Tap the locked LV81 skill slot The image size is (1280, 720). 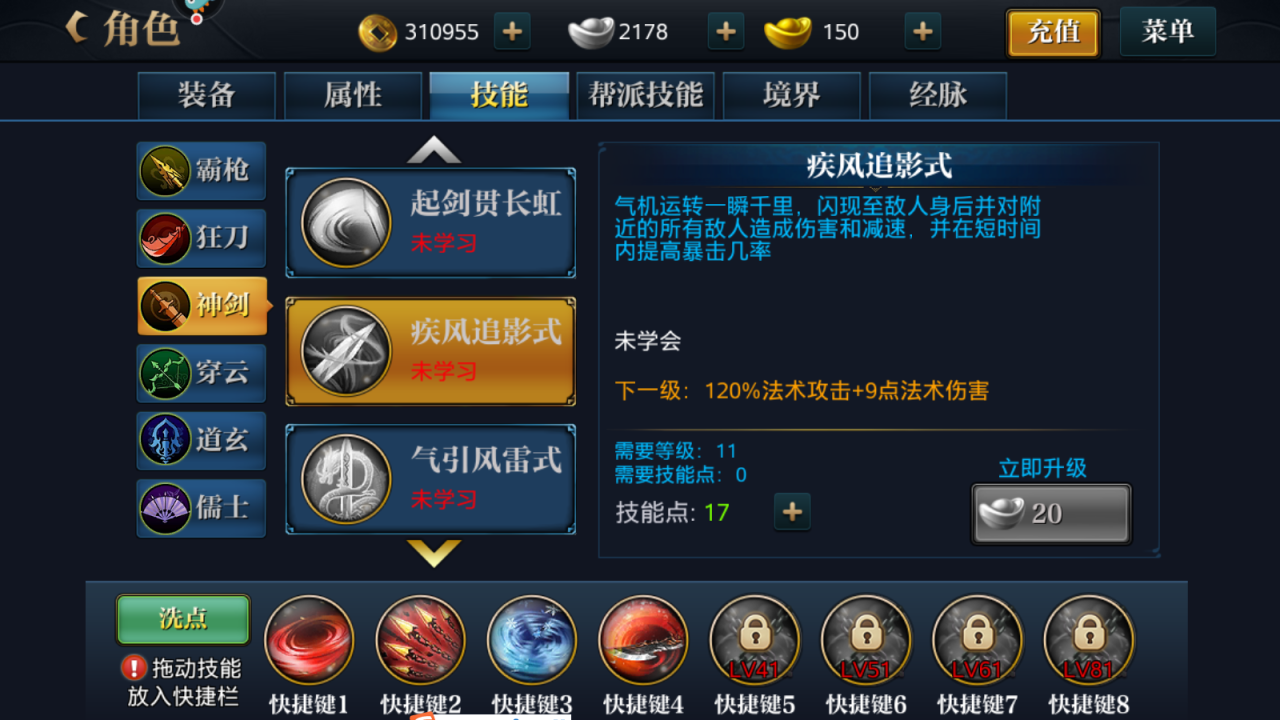[1088, 640]
